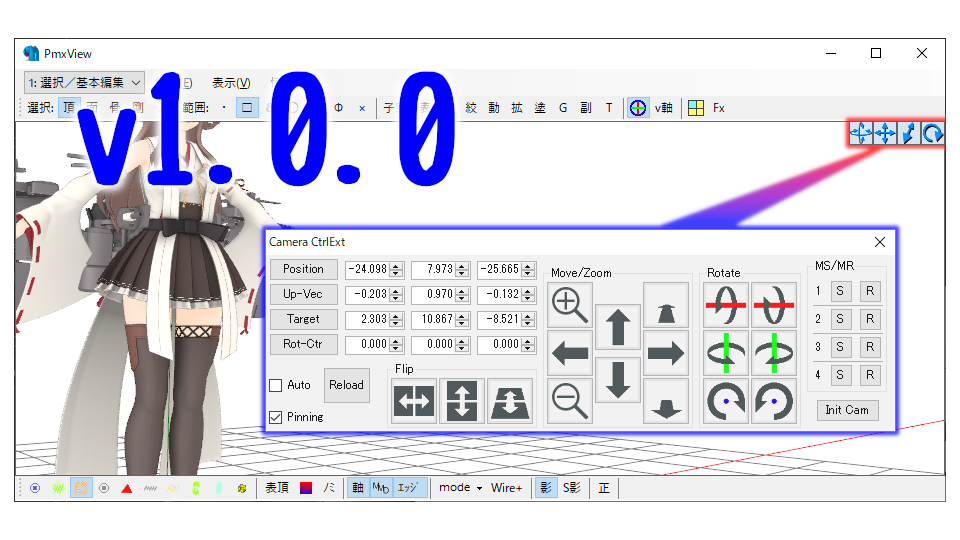Image resolution: width=960 pixels, height=540 pixels.
Task: Move camera right with the right arrow
Action: click(666, 353)
